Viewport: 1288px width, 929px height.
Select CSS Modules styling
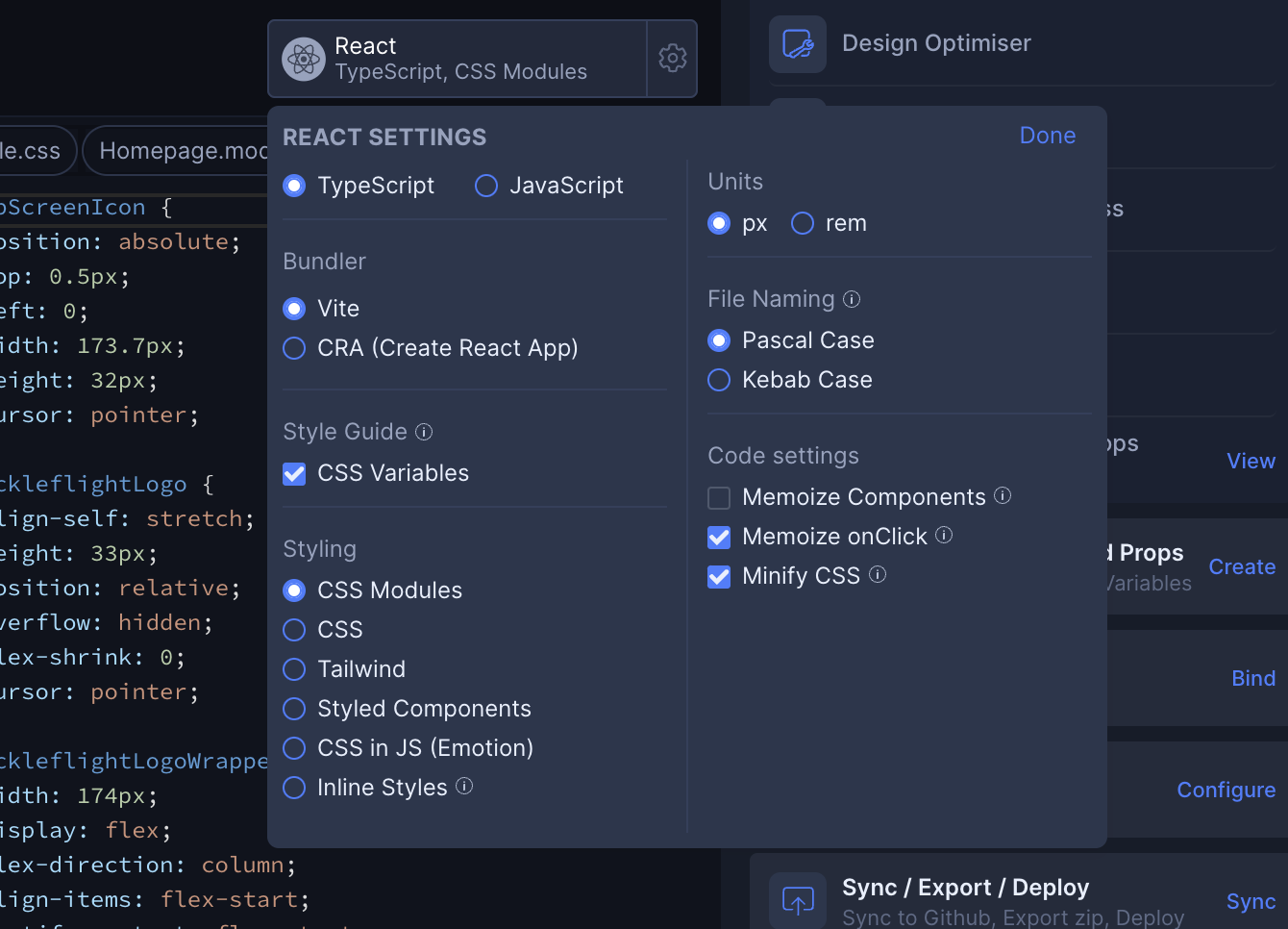(x=294, y=590)
